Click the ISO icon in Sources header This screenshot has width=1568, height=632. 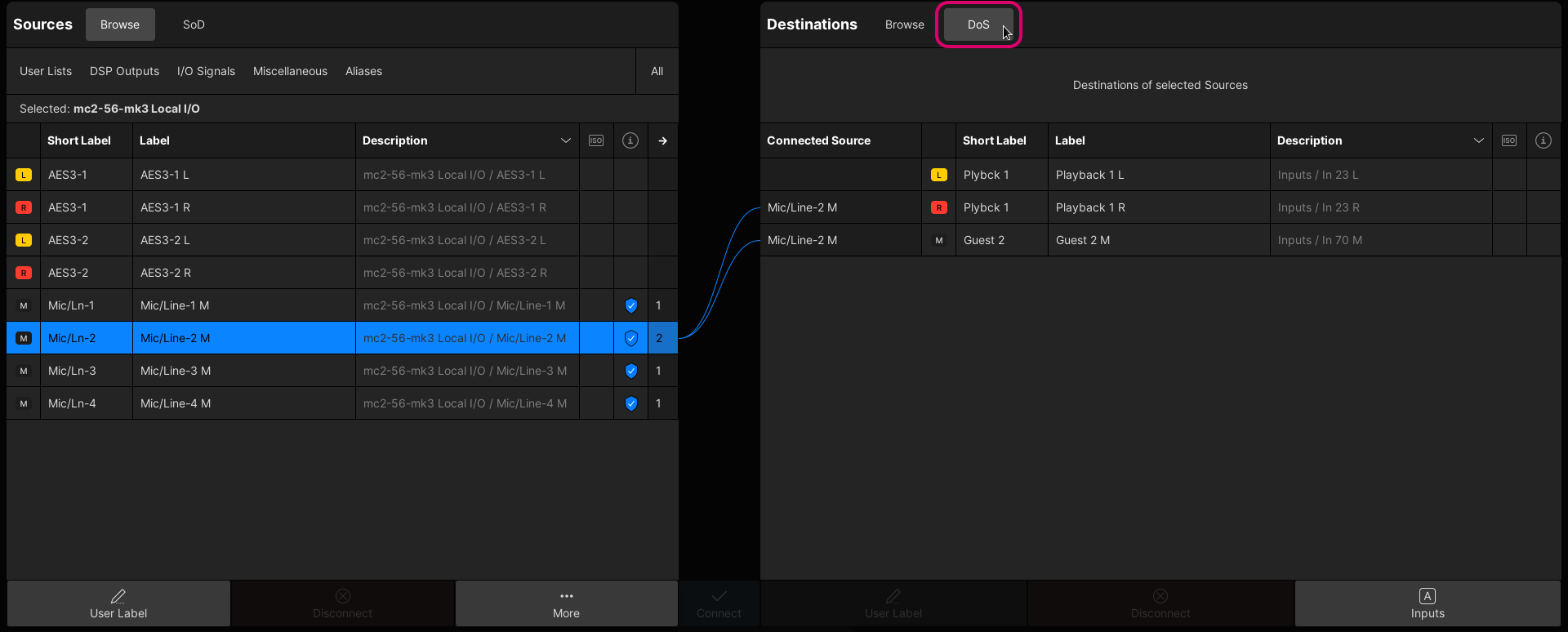pos(596,140)
